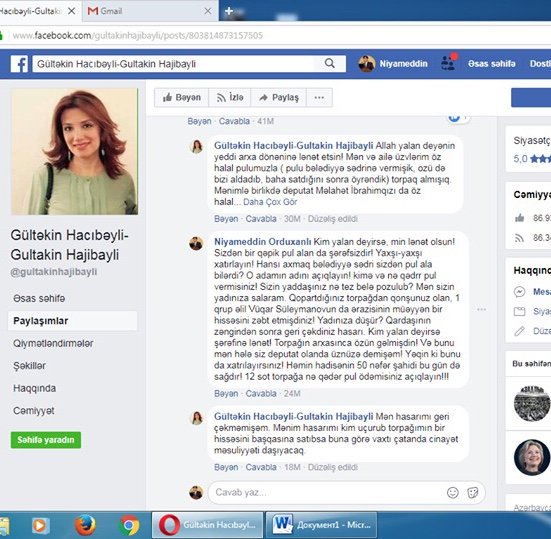551x539 pixels.
Task: Open the new tab plus button
Action: click(x=229, y=11)
